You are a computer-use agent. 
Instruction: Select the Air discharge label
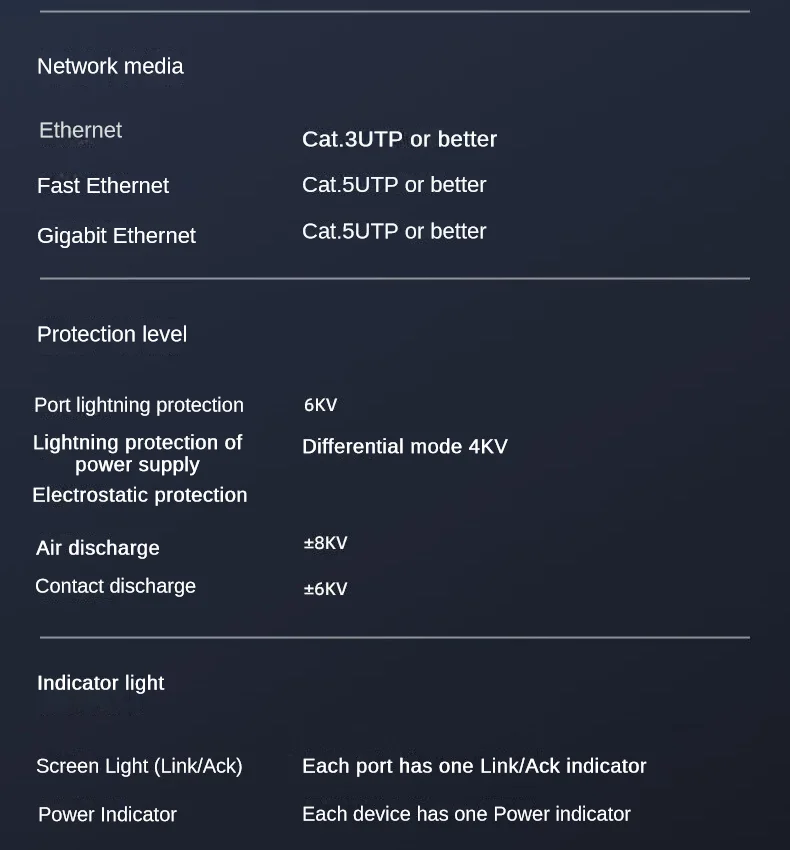(x=98, y=548)
